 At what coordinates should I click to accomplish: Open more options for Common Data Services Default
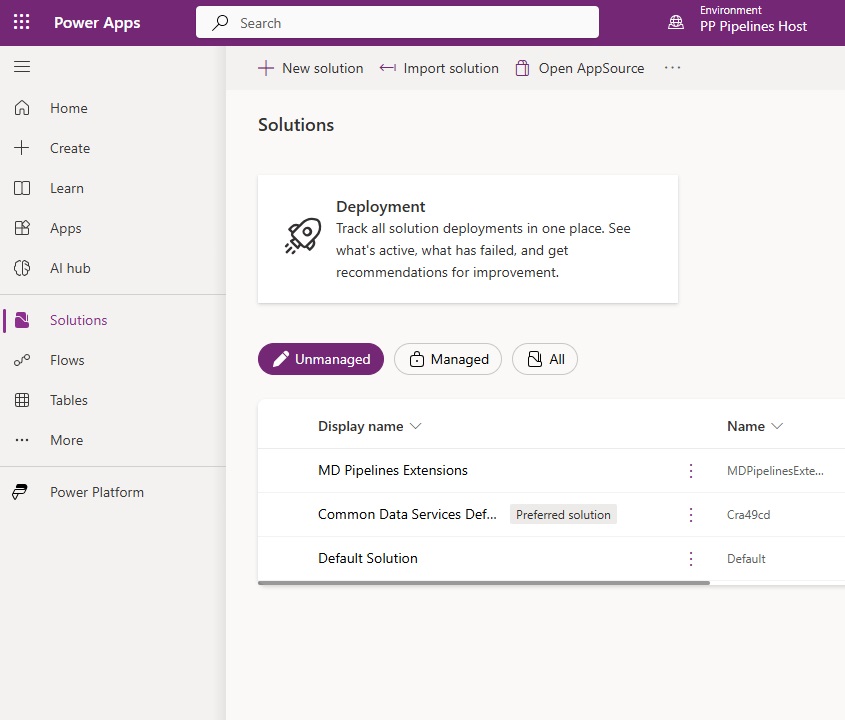pos(691,515)
